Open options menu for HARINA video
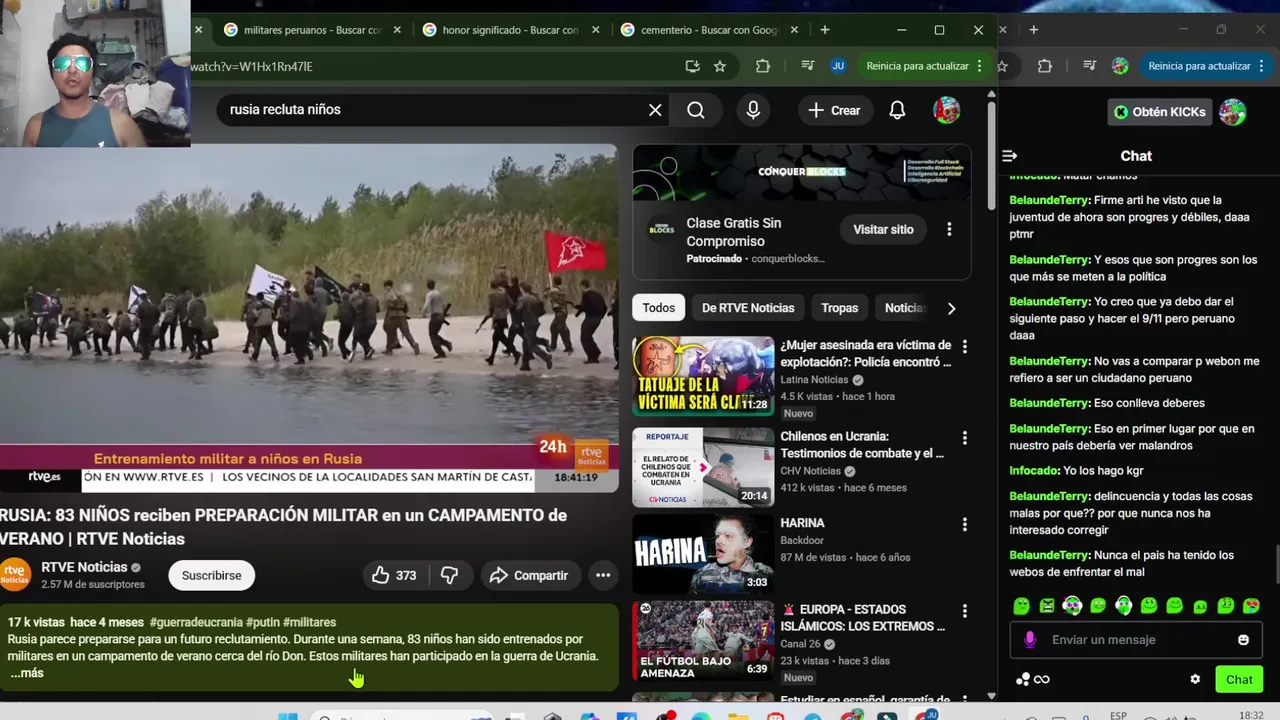This screenshot has height=720, width=1280. (964, 525)
